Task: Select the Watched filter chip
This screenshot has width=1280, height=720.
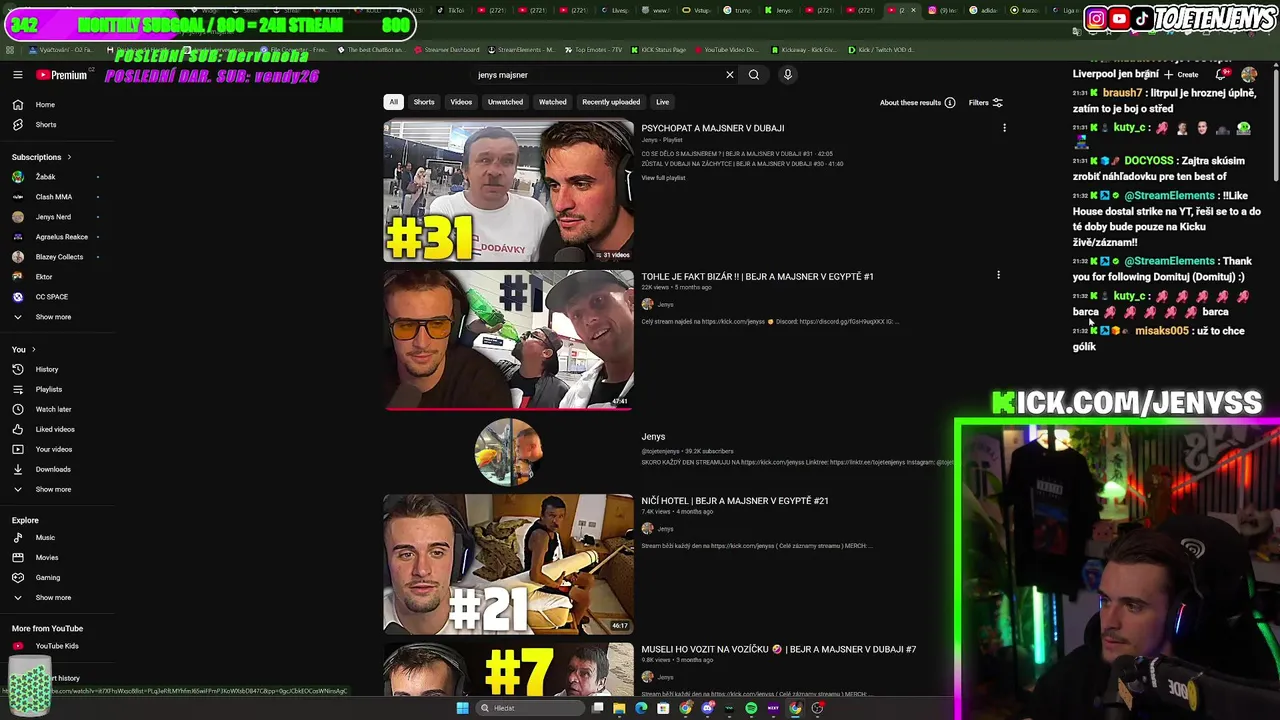Action: pyautogui.click(x=552, y=102)
